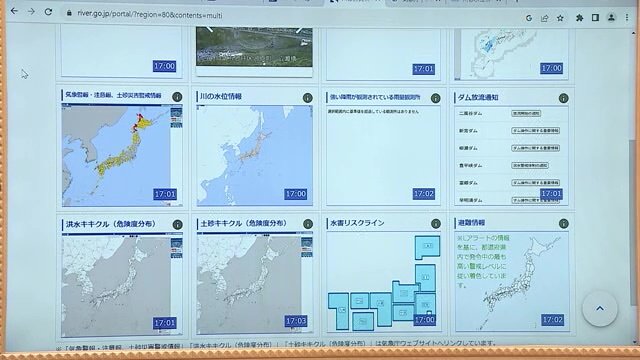
Task: Open the browser extensions puzzle menu
Action: (579, 18)
